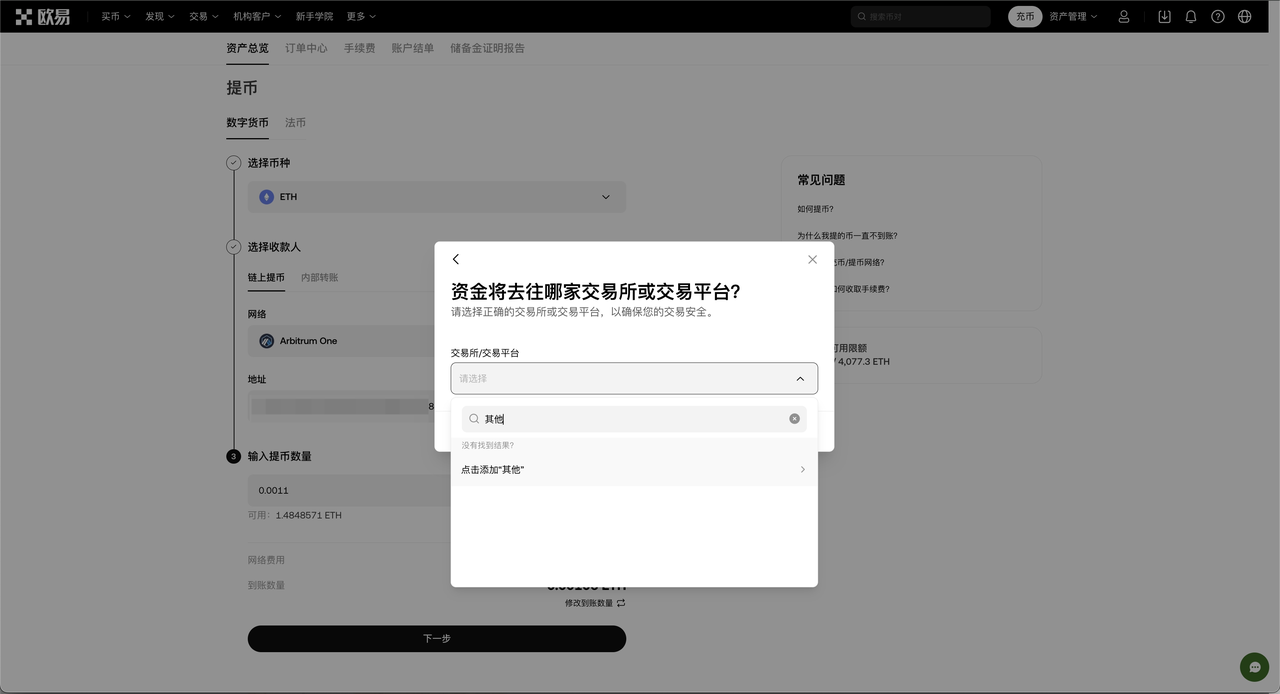Image resolution: width=1280 pixels, height=694 pixels.
Task: Click the download app icon
Action: (x=1164, y=16)
